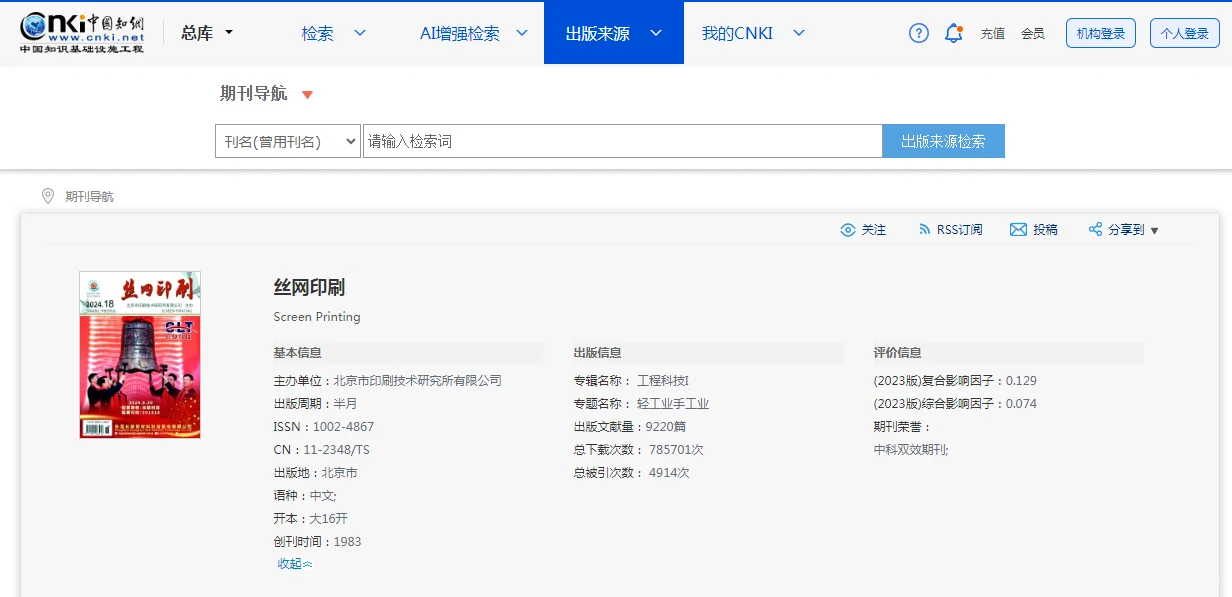Collapse details via the 收起 link

[294, 563]
